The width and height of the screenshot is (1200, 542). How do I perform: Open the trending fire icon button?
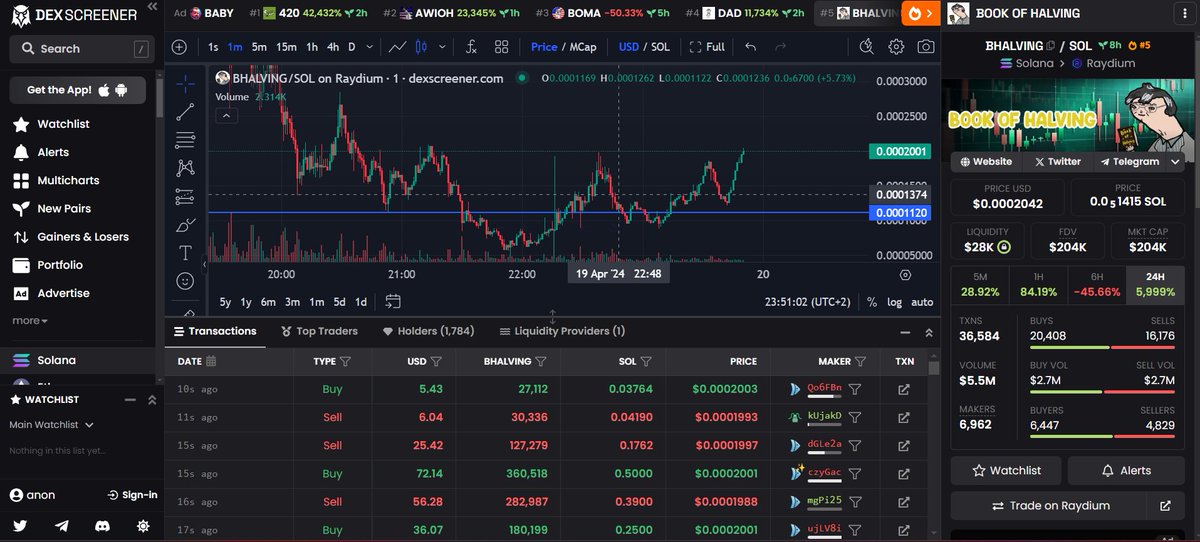click(920, 13)
